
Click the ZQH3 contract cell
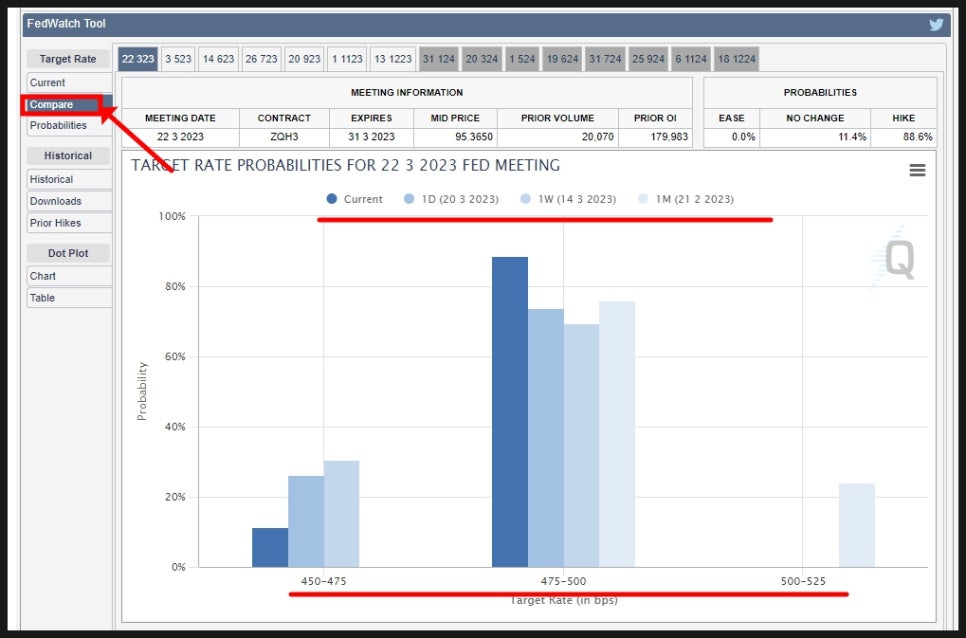tap(284, 137)
